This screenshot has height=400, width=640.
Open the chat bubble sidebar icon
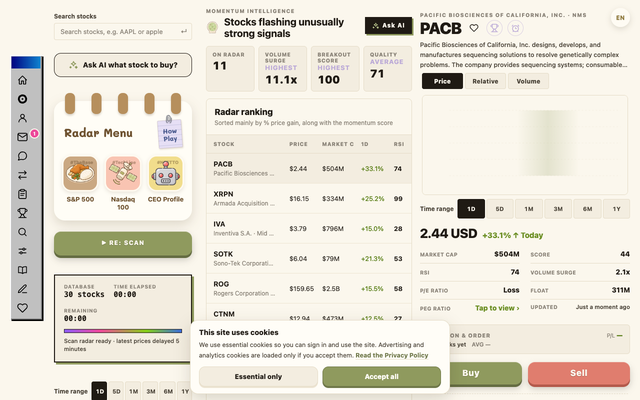(22, 156)
